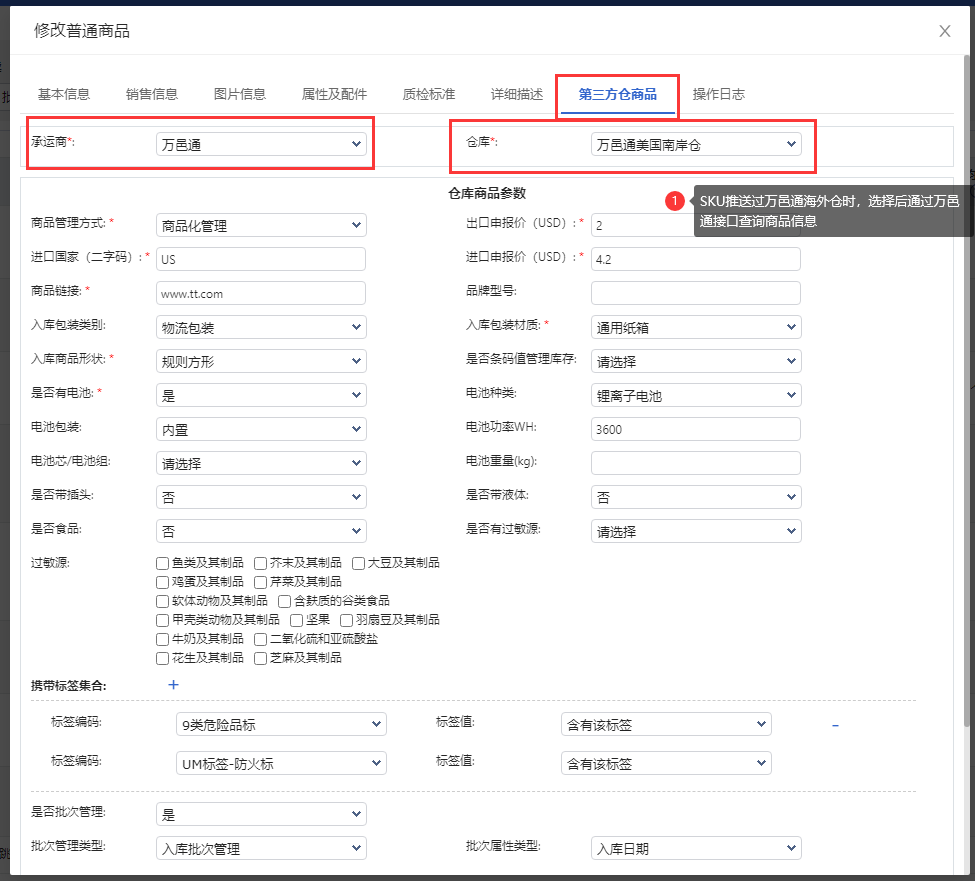Close the 修改普通商品 dialog
The height and width of the screenshot is (881, 975).
(x=944, y=31)
